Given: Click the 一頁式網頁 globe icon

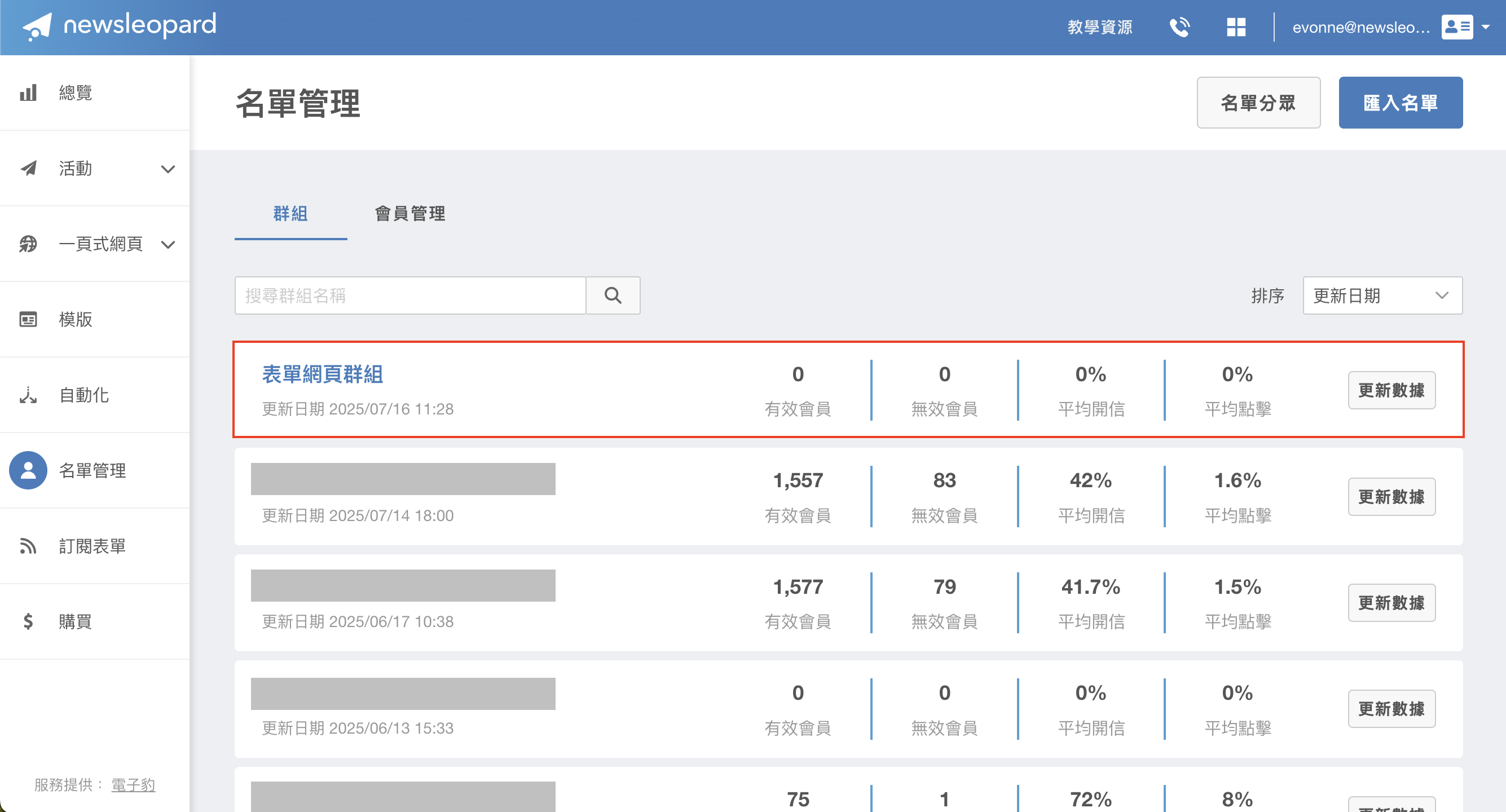Looking at the screenshot, I should [x=28, y=244].
